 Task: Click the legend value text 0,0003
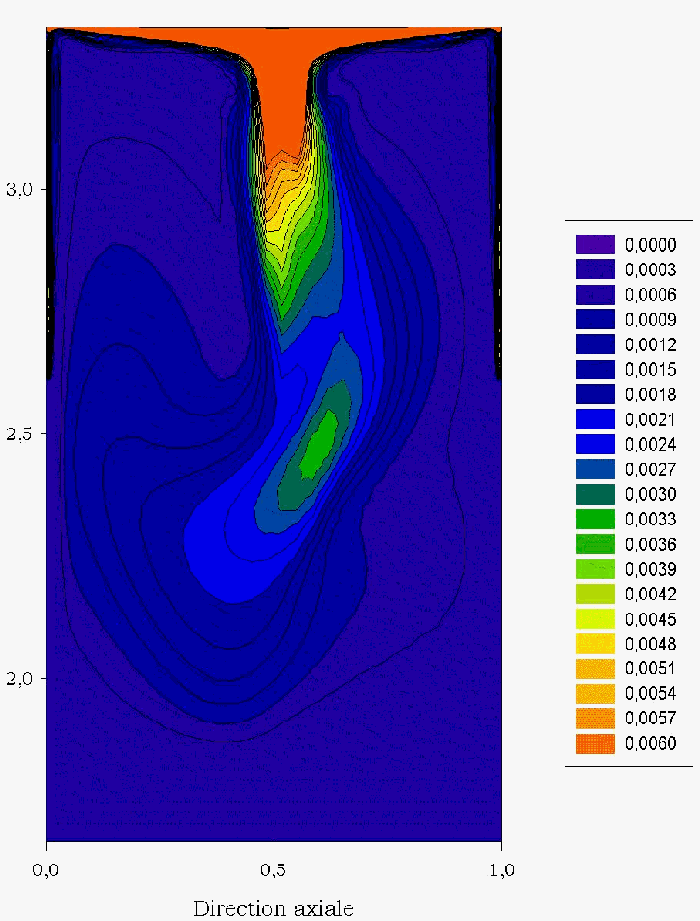[651, 270]
